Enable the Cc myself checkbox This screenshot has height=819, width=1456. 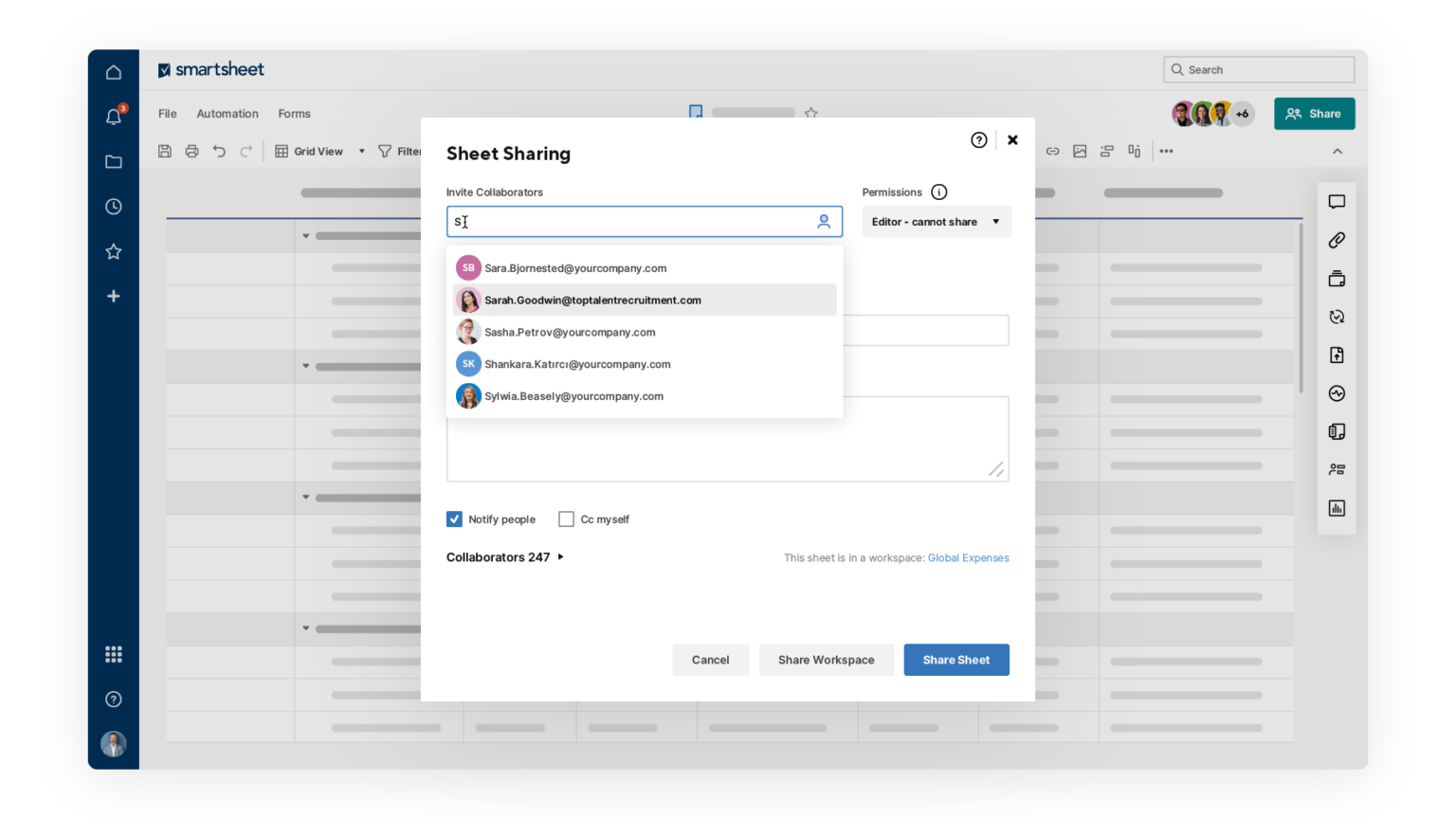pos(566,519)
